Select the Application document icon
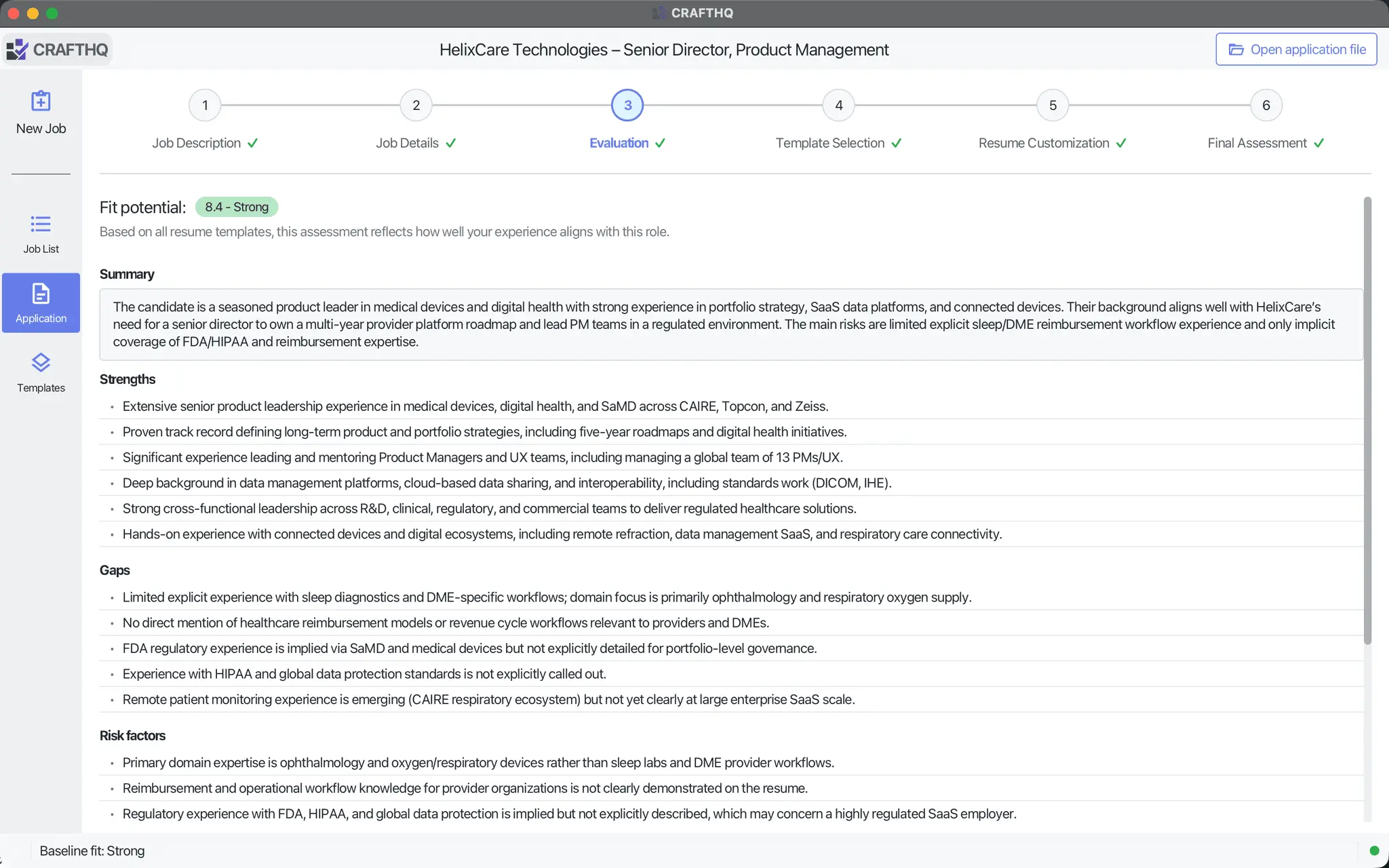 click(x=41, y=294)
